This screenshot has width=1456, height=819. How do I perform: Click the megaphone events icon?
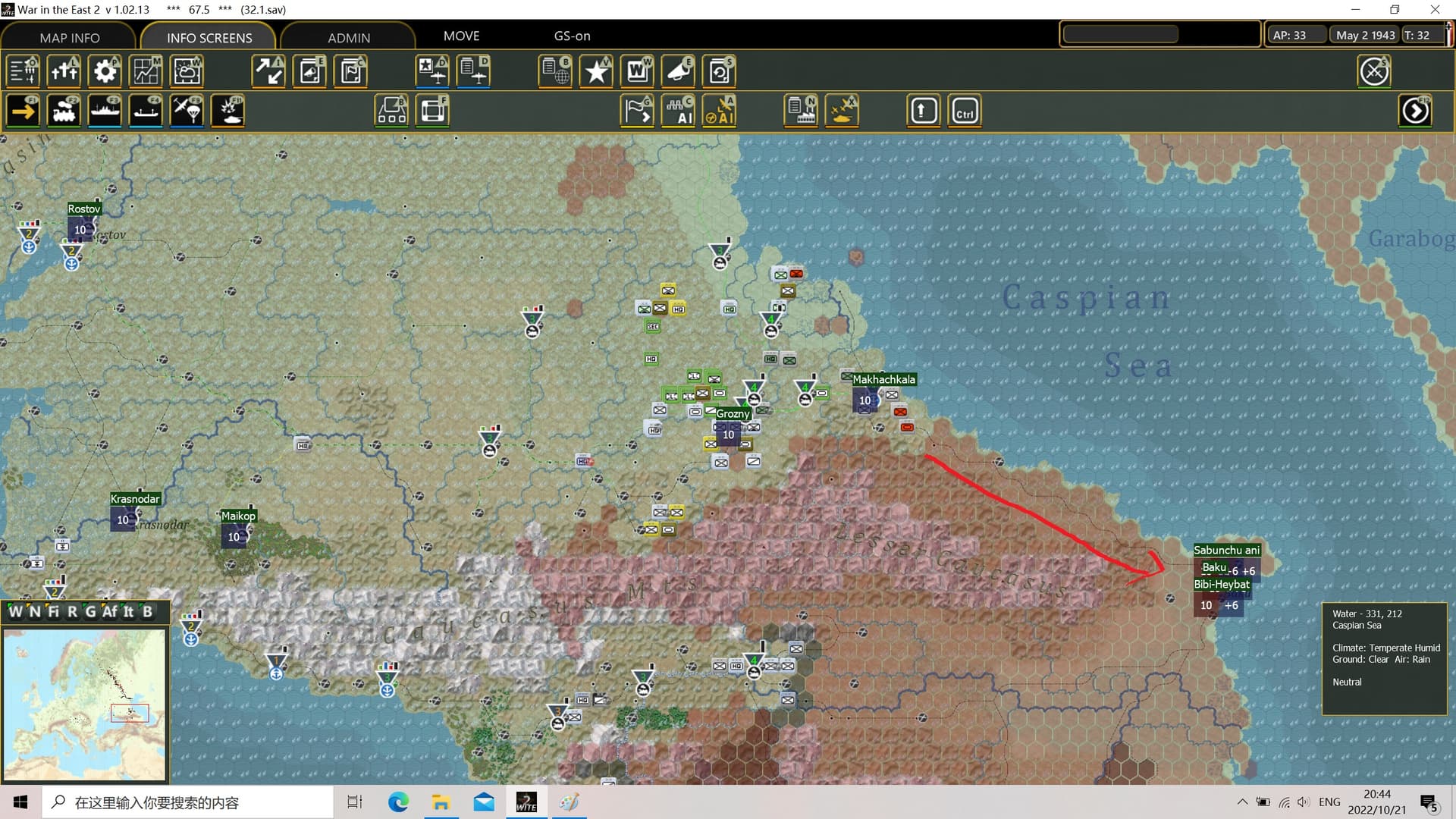[678, 71]
